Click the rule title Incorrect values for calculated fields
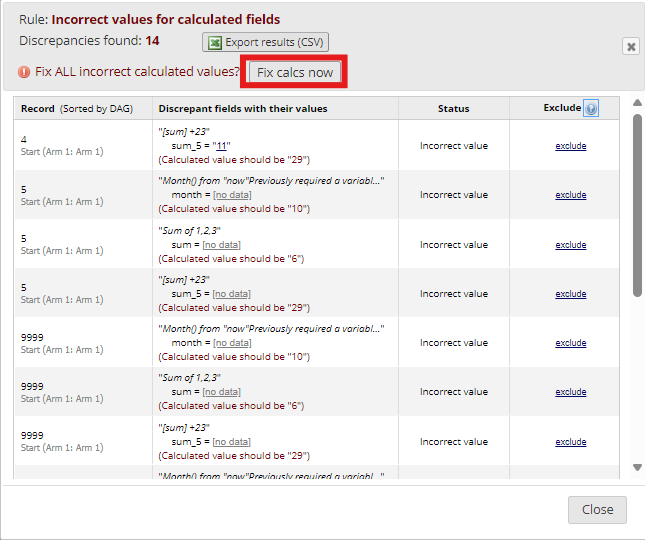This screenshot has height=540, width=645. [x=165, y=19]
